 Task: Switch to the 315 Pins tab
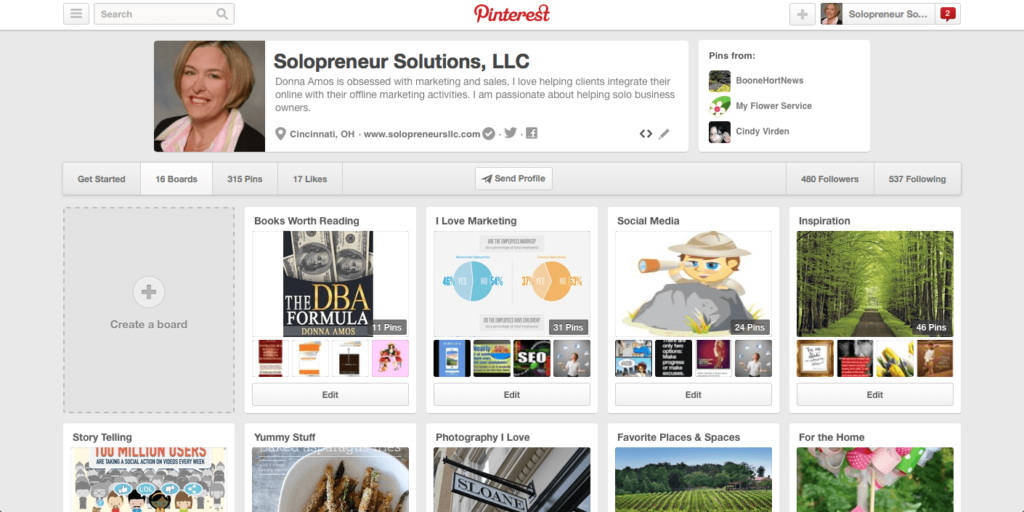245,179
